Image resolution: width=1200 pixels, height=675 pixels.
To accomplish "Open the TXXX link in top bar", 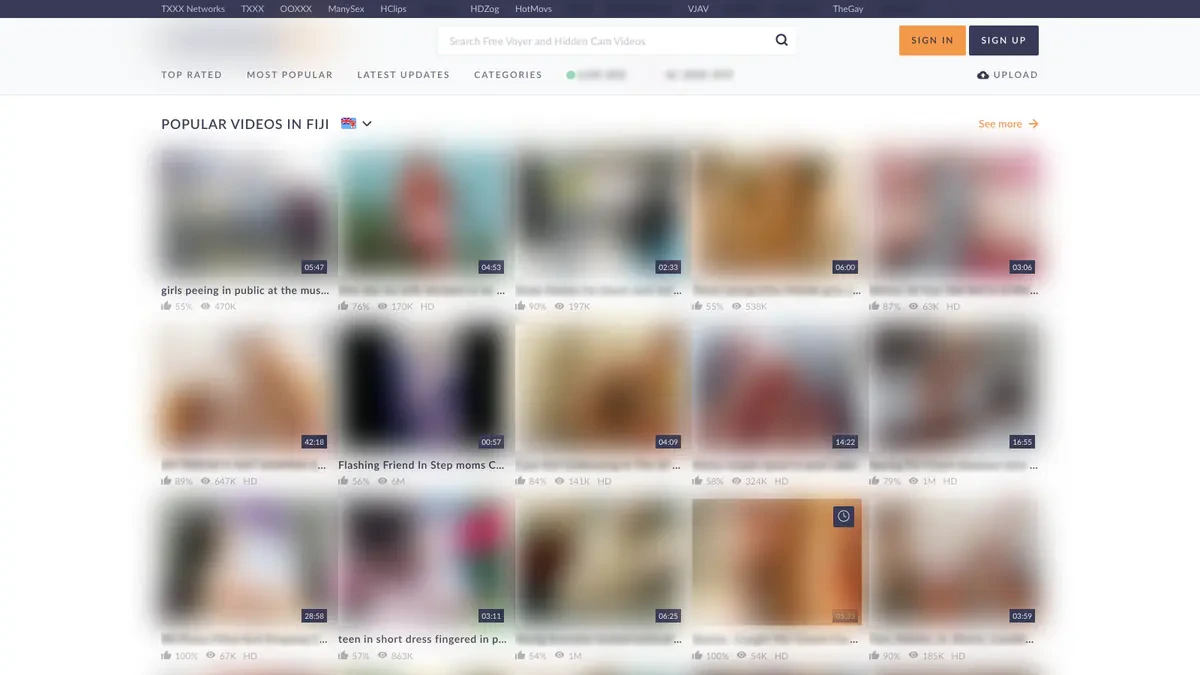I will (253, 9).
